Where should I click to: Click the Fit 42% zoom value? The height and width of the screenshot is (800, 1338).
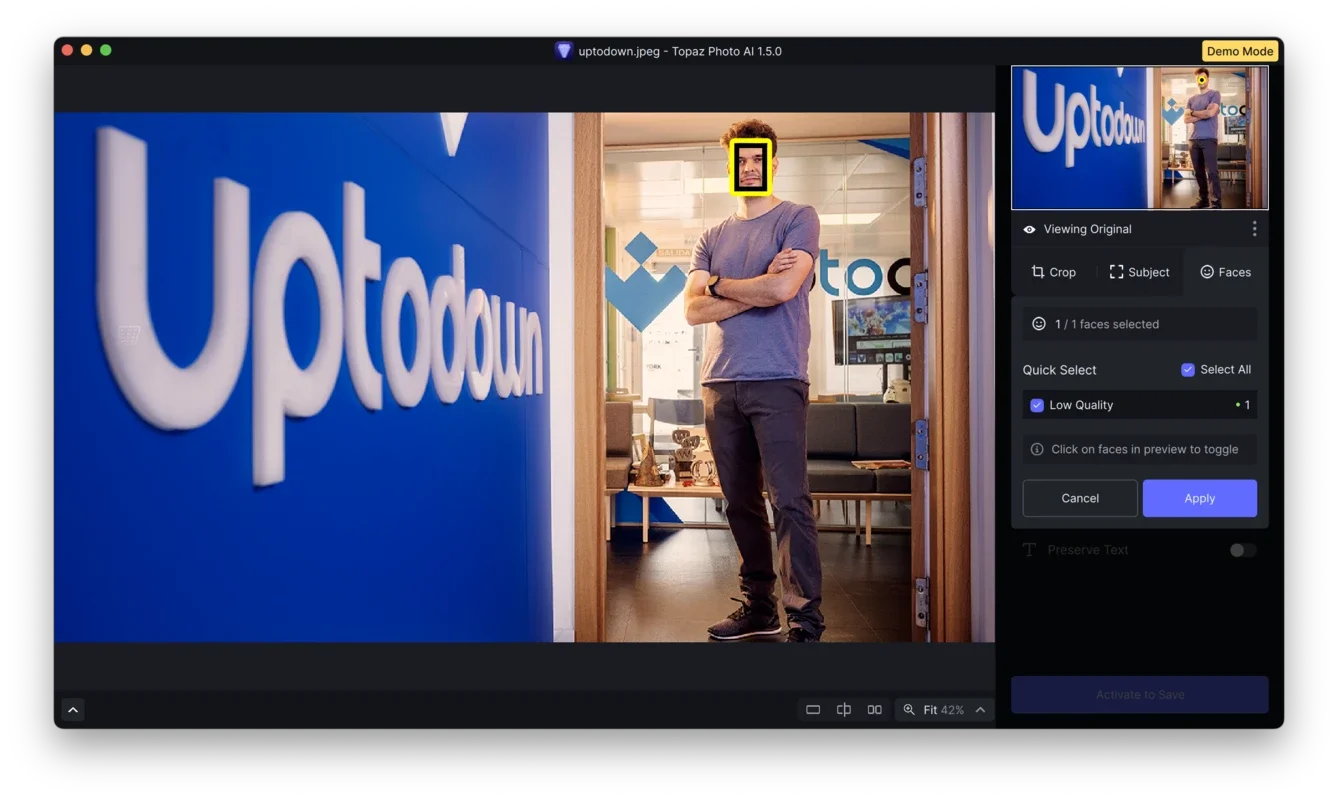[943, 710]
